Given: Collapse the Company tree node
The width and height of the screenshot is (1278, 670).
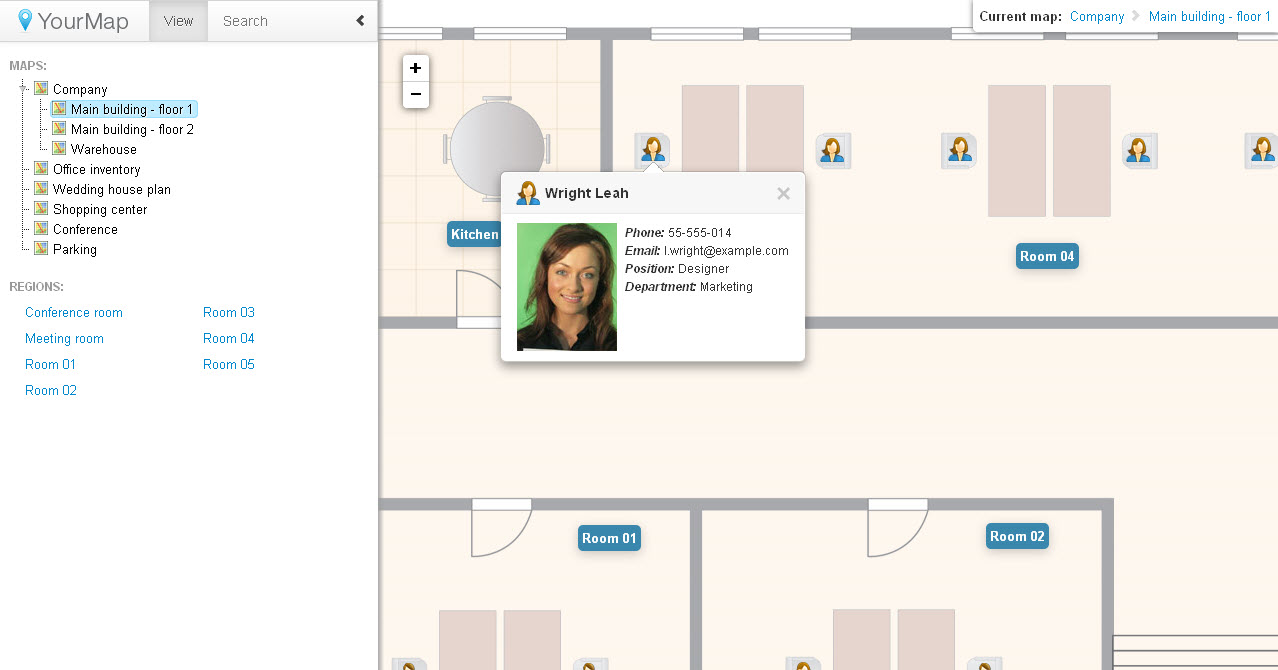Looking at the screenshot, I should click(23, 88).
